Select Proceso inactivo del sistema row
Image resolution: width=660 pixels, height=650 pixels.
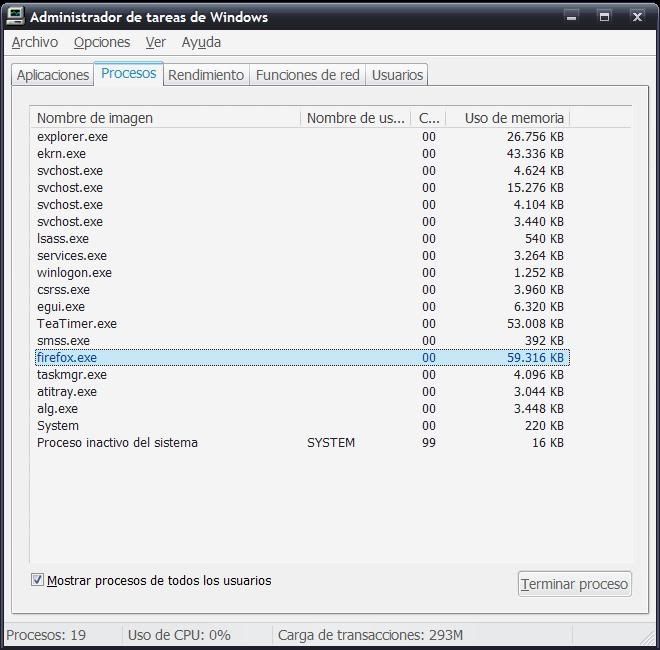tap(302, 442)
